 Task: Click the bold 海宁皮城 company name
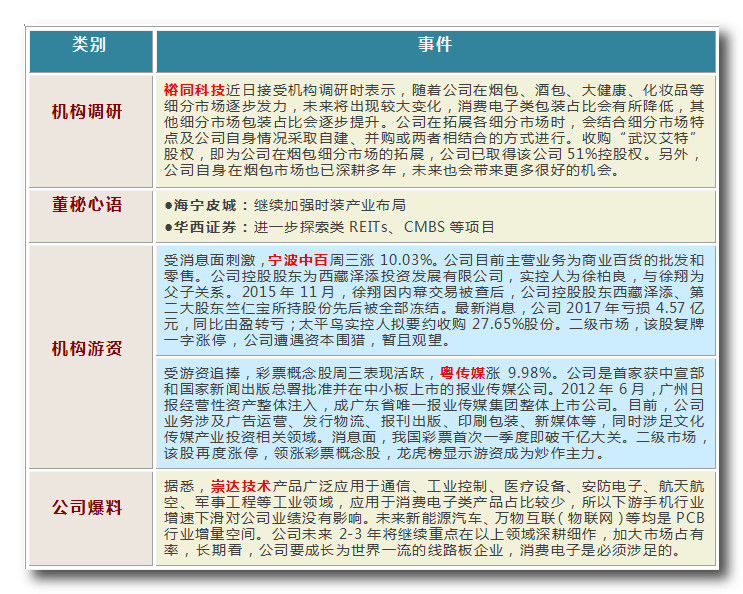click(x=204, y=204)
